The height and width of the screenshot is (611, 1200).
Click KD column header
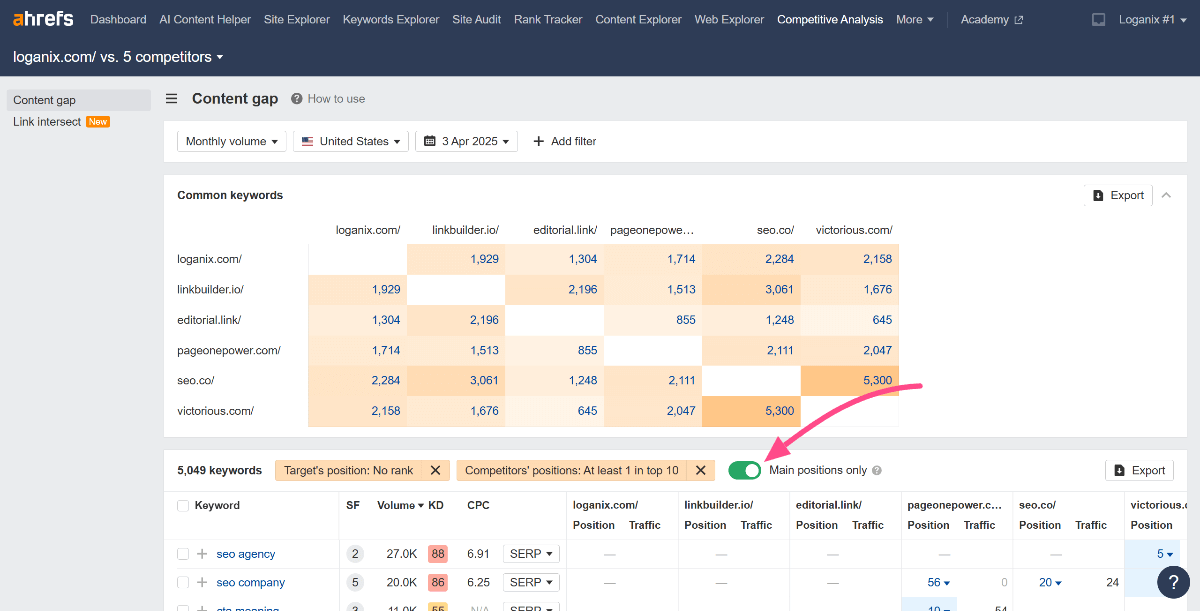pyautogui.click(x=436, y=506)
